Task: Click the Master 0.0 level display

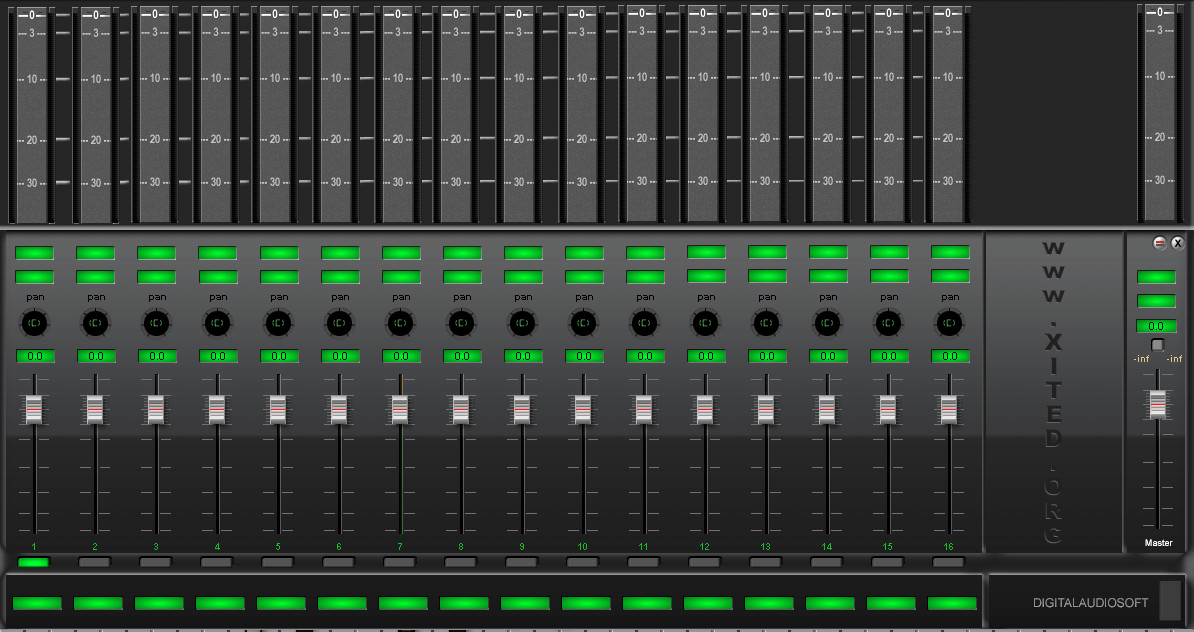Action: [1156, 326]
